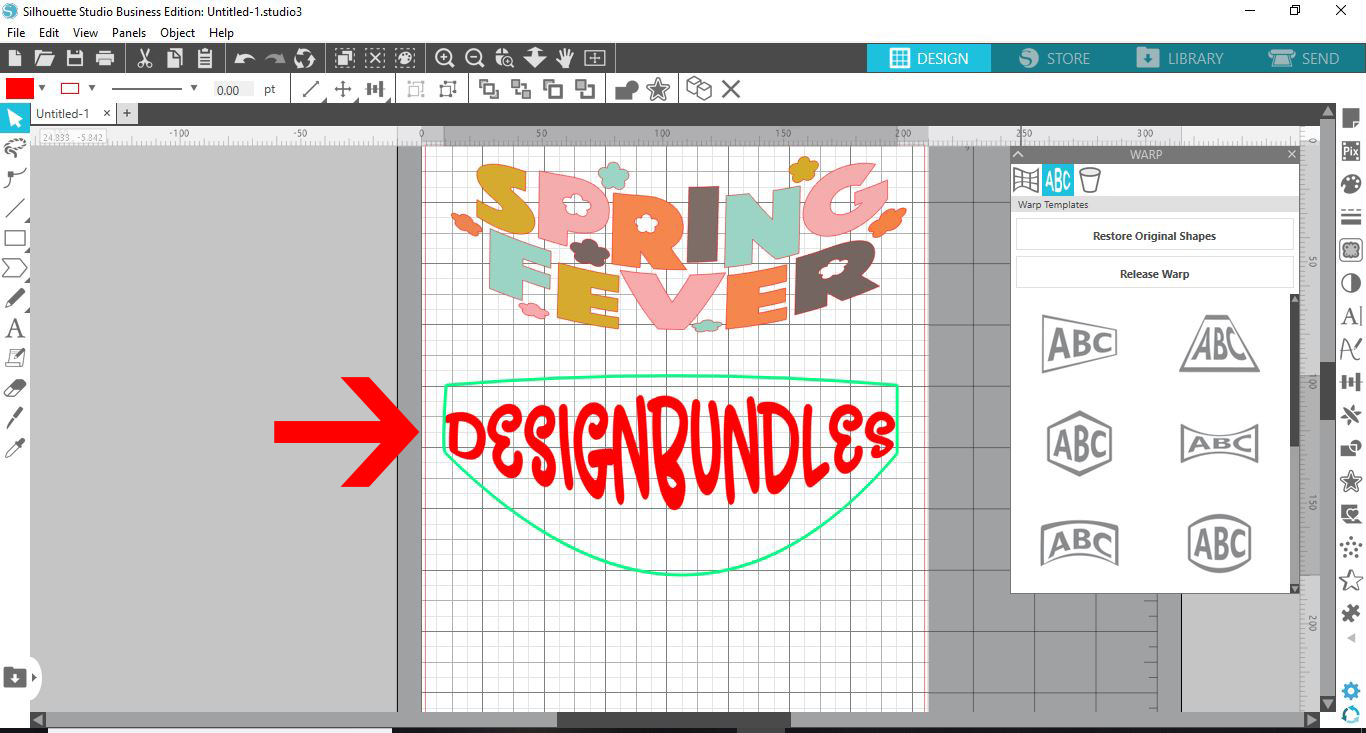Print the design
Screen dimensions: 1366x733
coord(104,58)
